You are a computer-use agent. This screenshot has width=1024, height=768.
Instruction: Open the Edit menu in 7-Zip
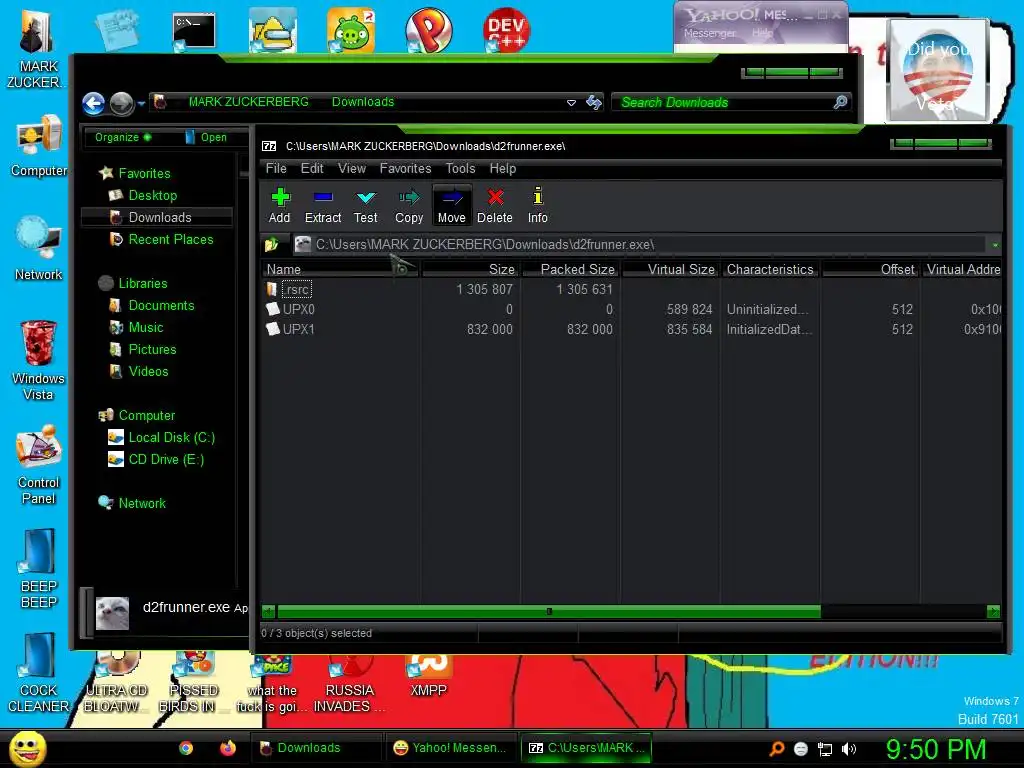pos(312,168)
